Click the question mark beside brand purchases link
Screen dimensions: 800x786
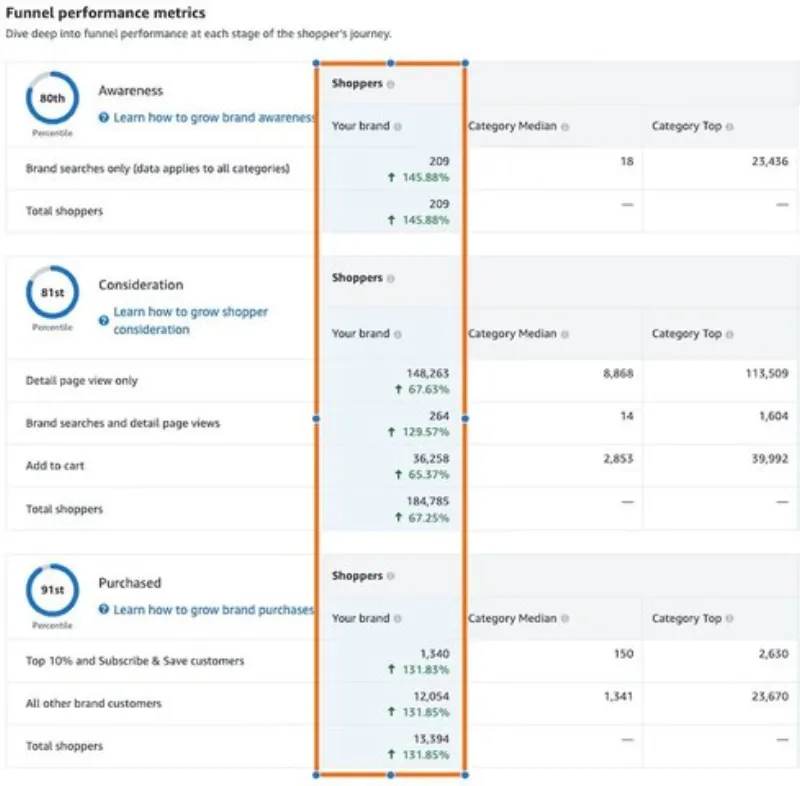(x=103, y=610)
